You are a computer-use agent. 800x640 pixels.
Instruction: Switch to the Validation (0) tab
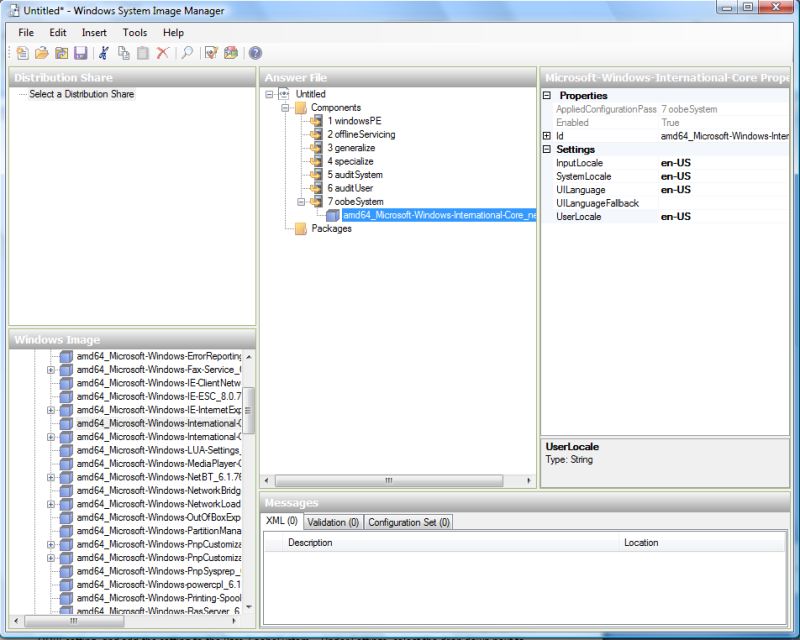tap(332, 521)
